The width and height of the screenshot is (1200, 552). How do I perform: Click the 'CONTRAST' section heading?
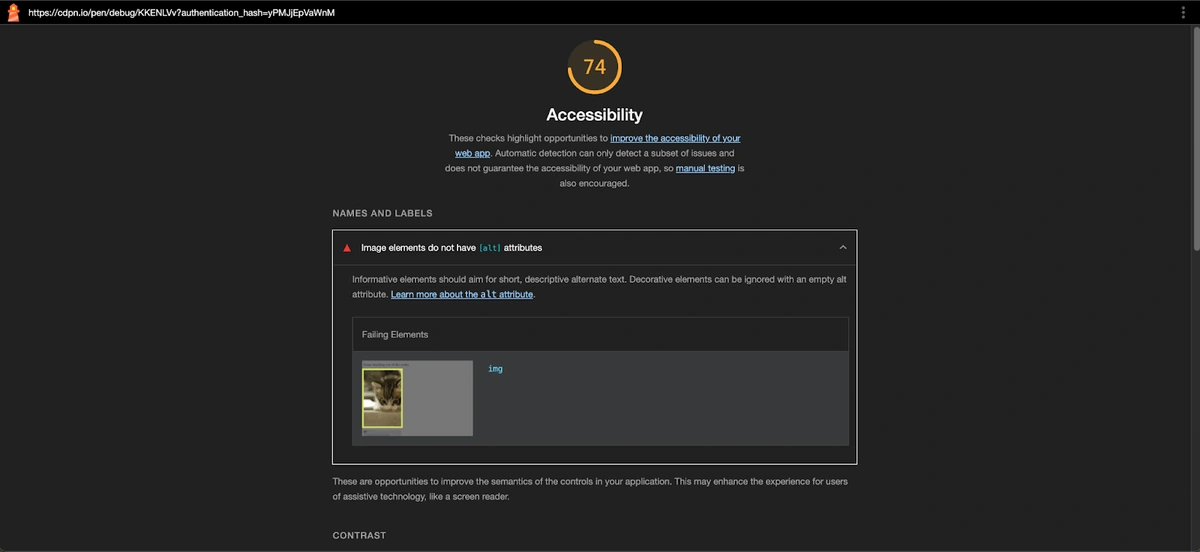click(x=359, y=536)
